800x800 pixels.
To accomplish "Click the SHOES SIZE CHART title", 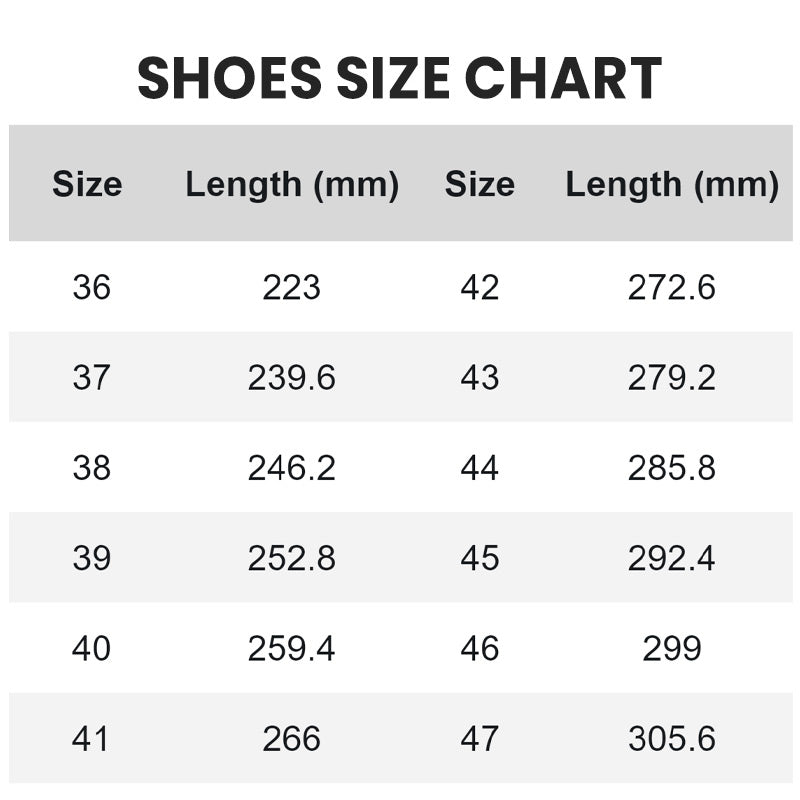I will (400, 78).
